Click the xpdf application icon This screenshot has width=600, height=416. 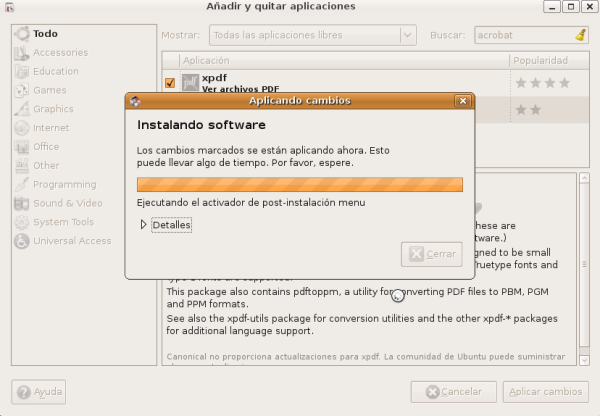tap(190, 83)
